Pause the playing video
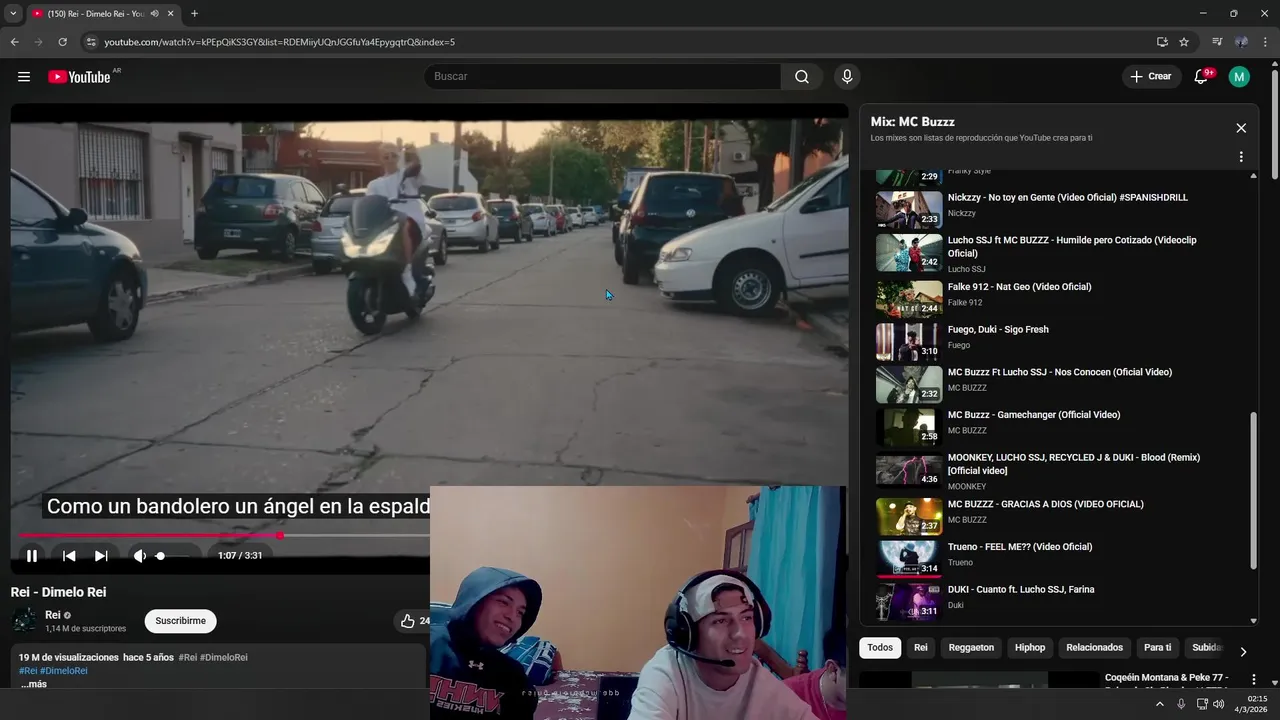 (x=32, y=556)
